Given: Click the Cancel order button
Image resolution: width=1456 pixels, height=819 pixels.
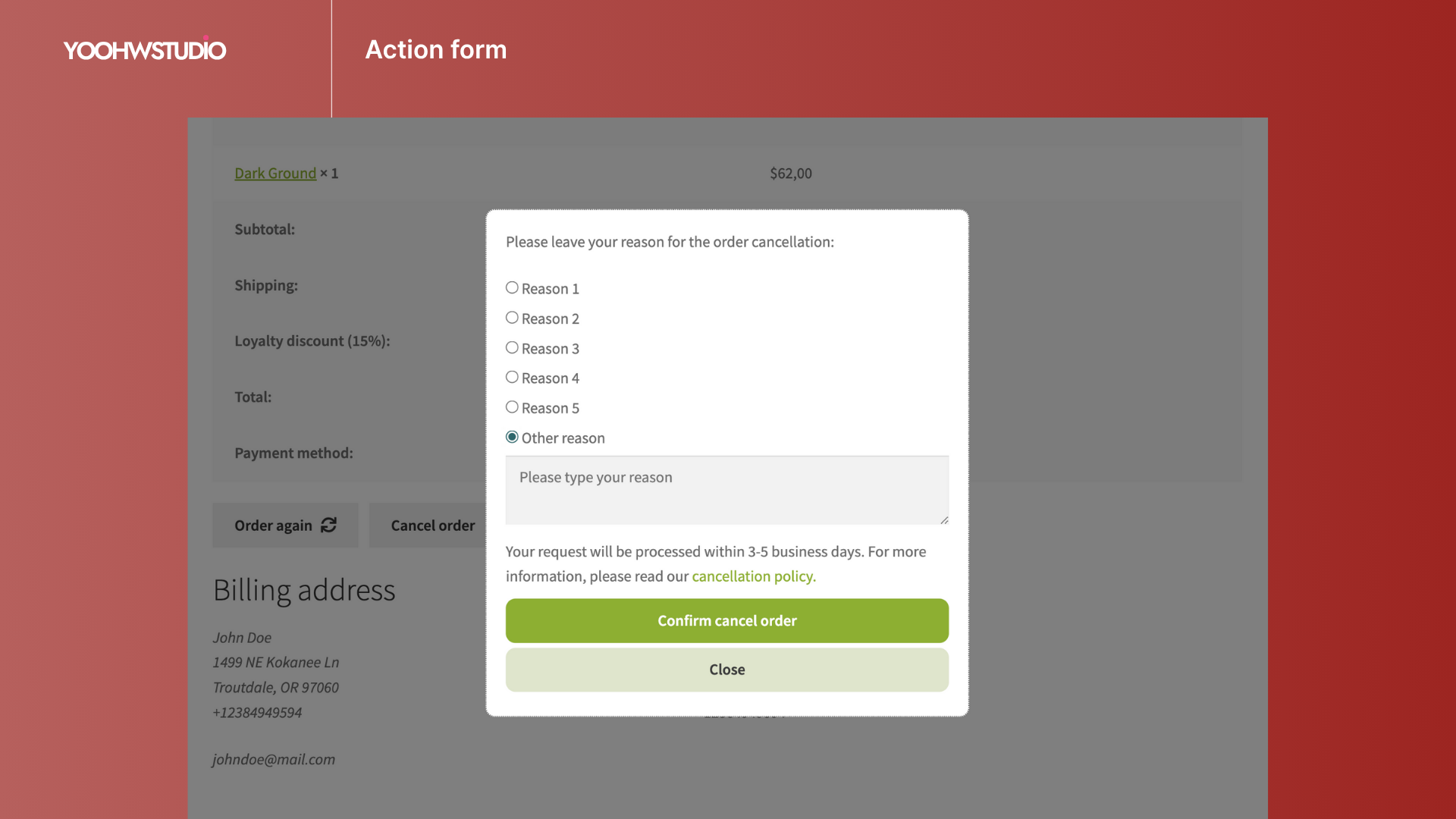Looking at the screenshot, I should point(432,526).
